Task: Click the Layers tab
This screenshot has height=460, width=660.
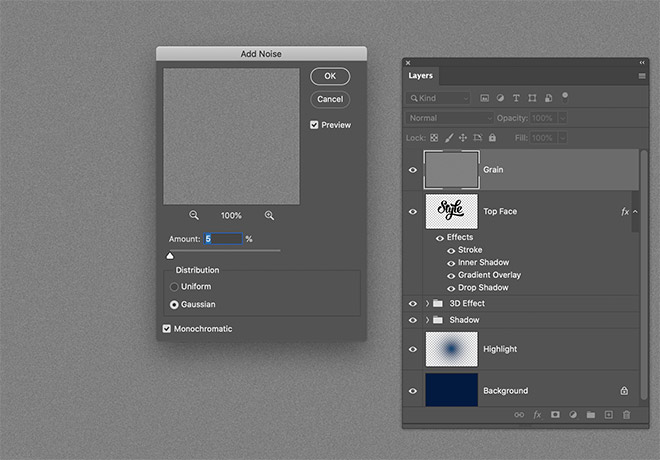Action: pyautogui.click(x=421, y=76)
